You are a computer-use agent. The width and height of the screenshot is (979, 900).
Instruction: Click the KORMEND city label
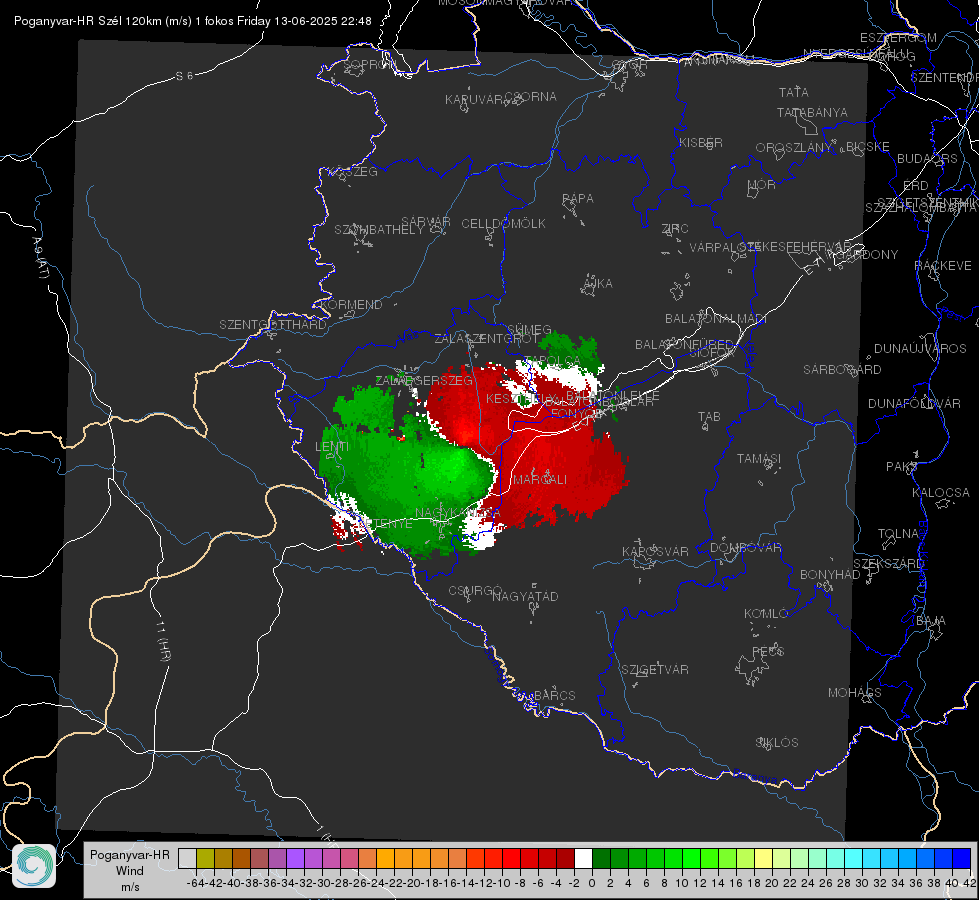pos(350,305)
